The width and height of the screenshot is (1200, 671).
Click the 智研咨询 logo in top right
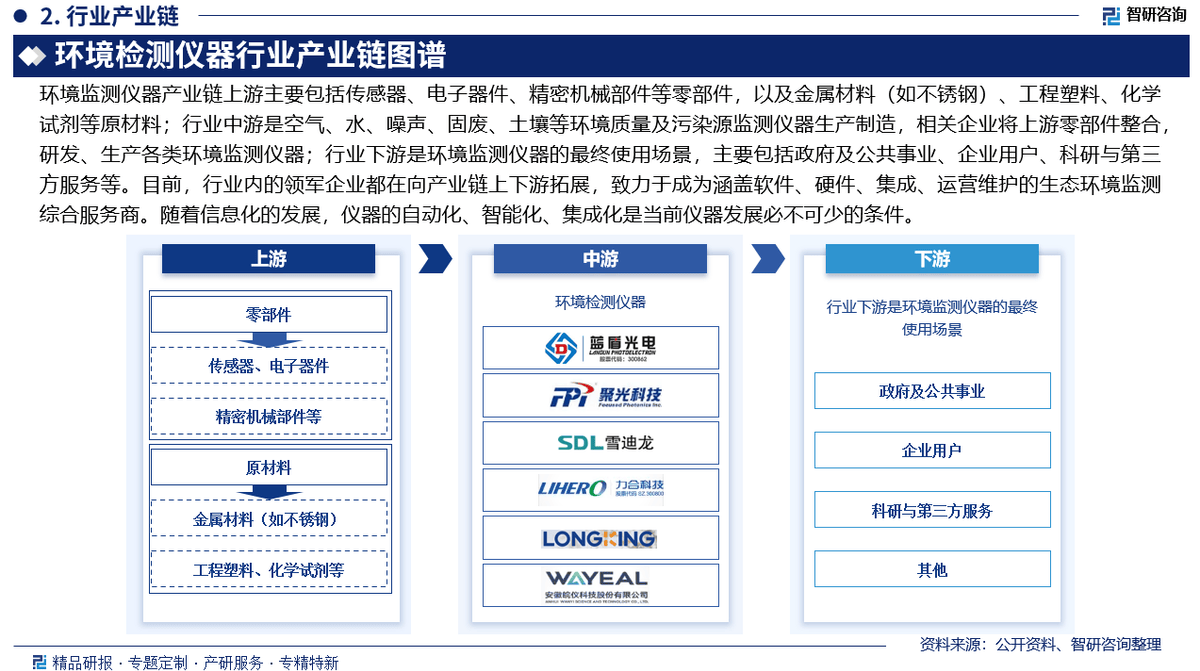tap(1143, 15)
